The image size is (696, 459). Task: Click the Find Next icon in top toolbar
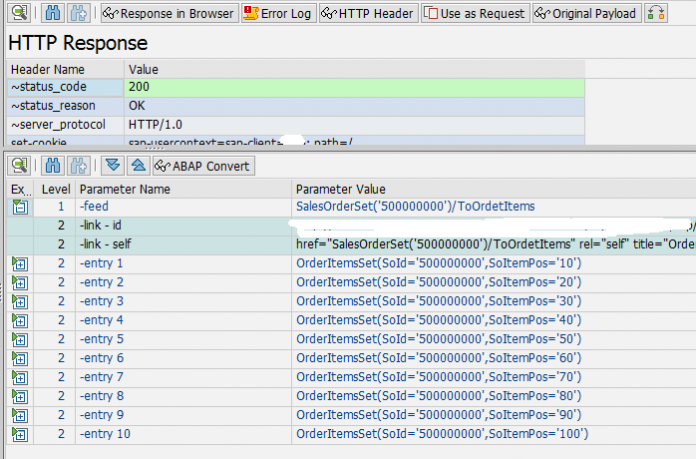click(79, 13)
